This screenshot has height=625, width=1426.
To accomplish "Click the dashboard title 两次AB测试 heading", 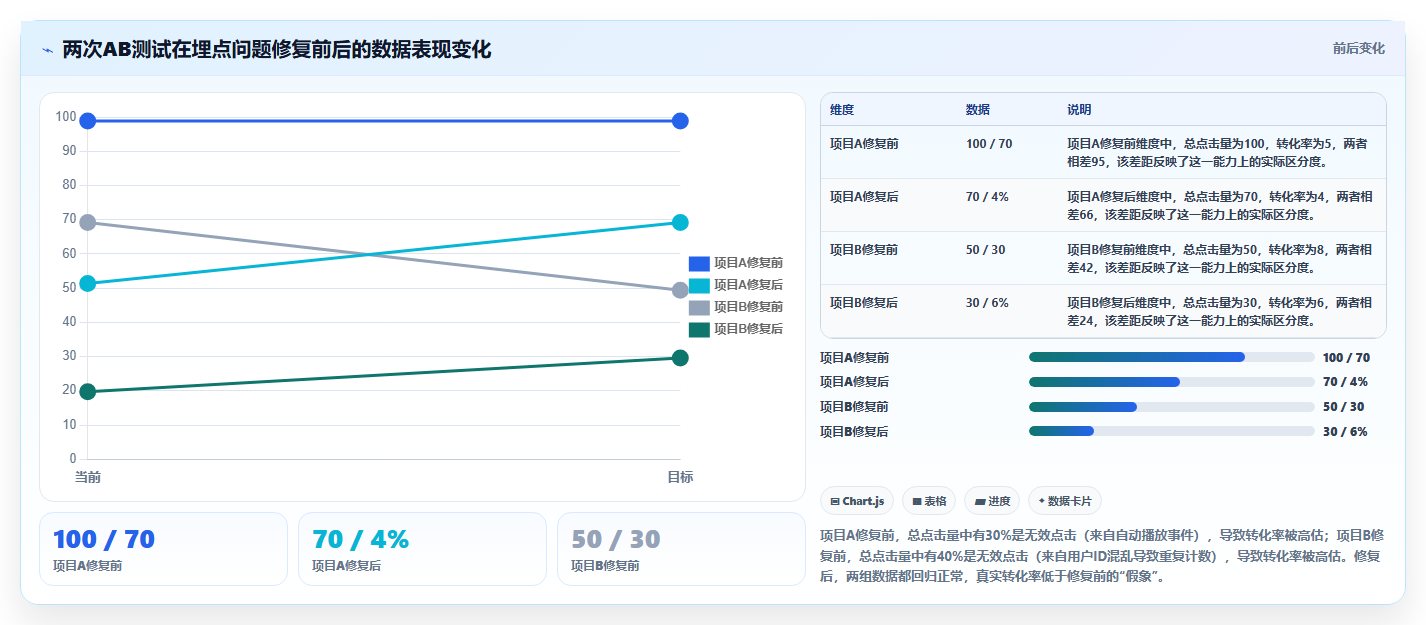I will (x=277, y=49).
